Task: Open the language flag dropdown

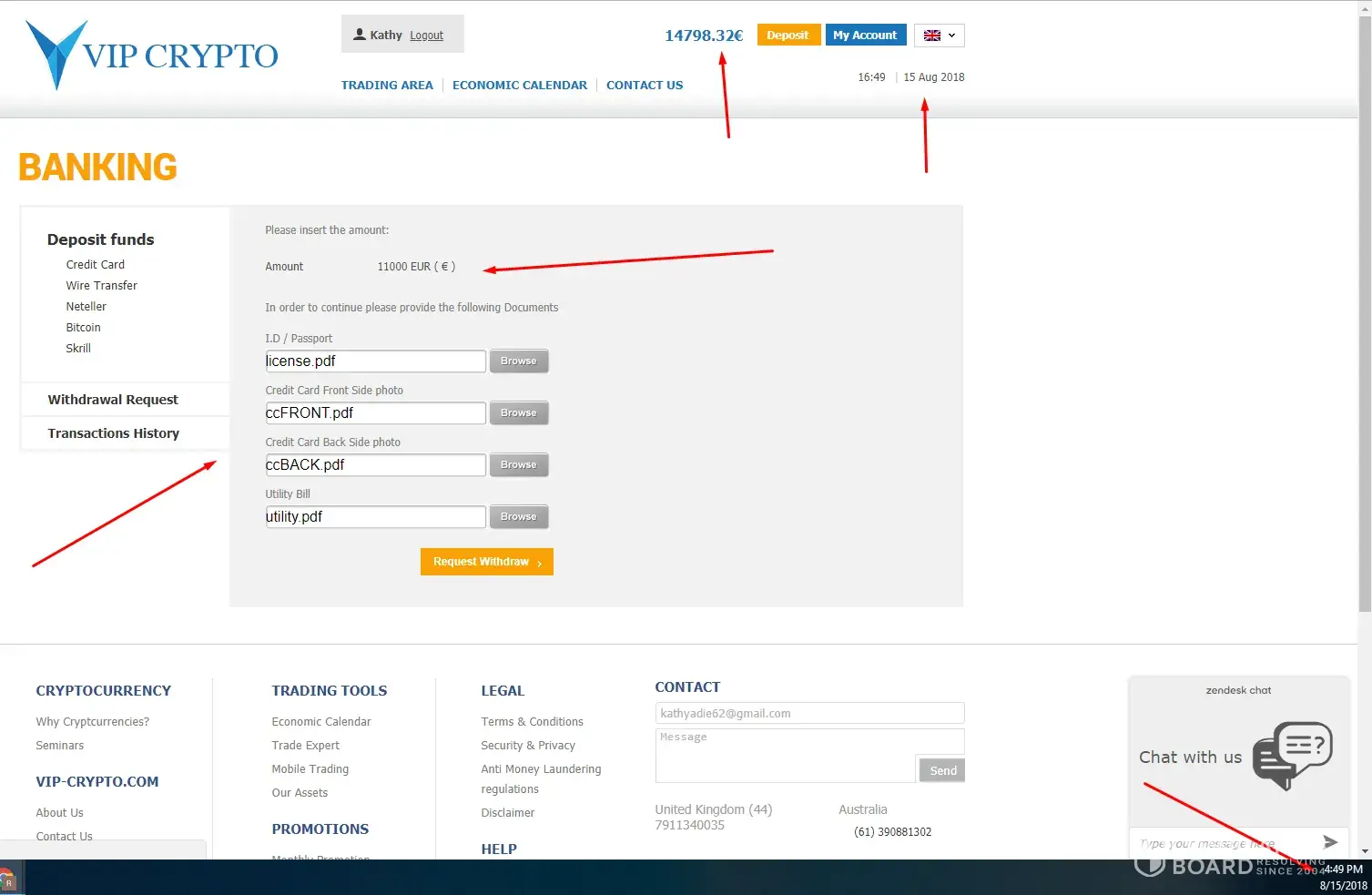Action: coord(939,36)
